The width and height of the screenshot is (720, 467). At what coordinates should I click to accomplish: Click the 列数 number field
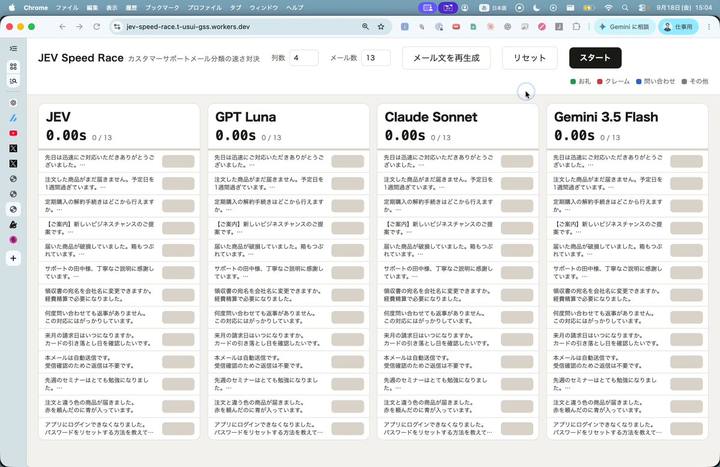coord(304,58)
